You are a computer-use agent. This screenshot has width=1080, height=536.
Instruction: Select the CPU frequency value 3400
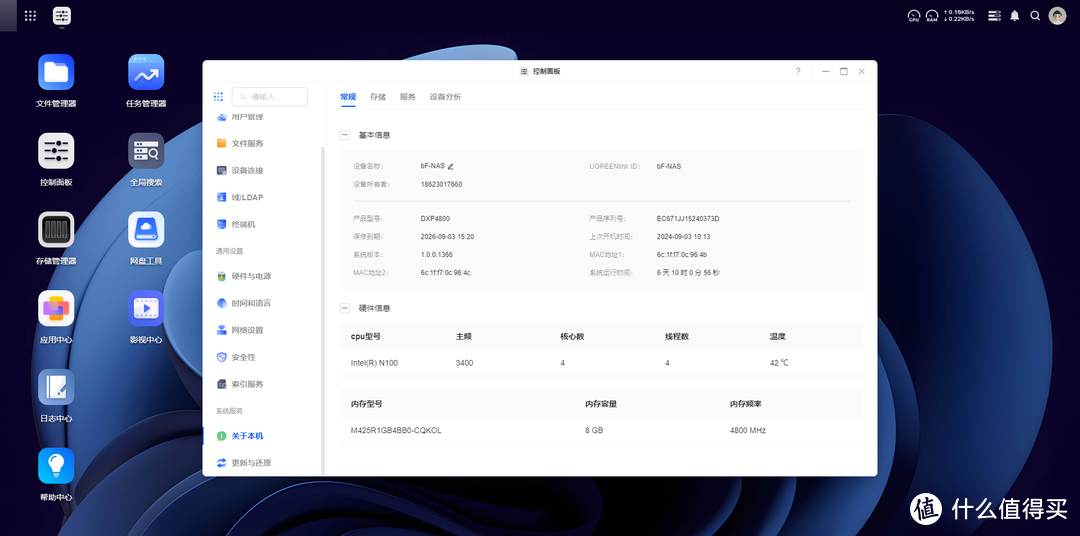[x=464, y=363]
